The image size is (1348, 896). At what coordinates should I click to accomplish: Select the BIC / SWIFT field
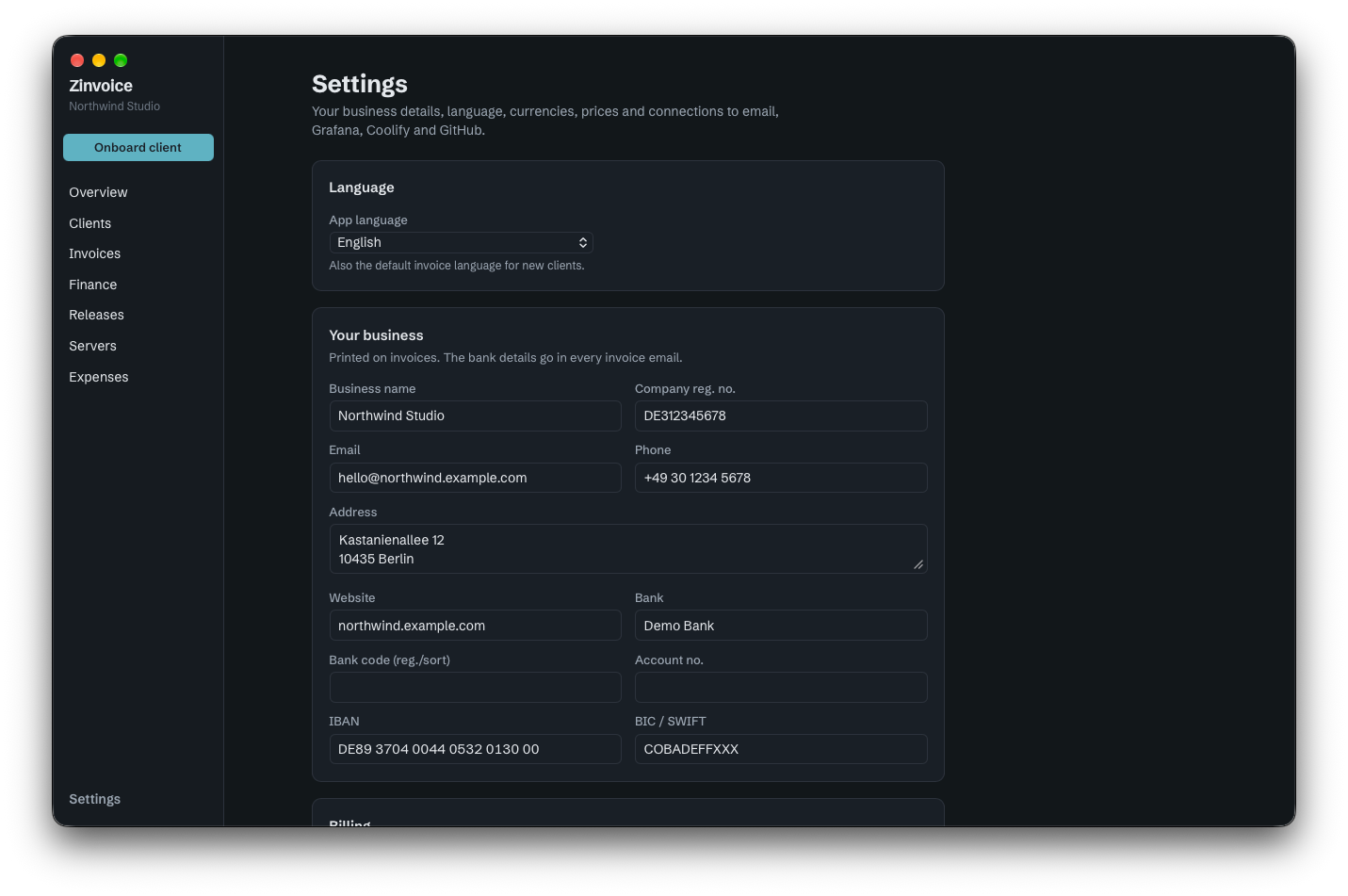tap(781, 749)
